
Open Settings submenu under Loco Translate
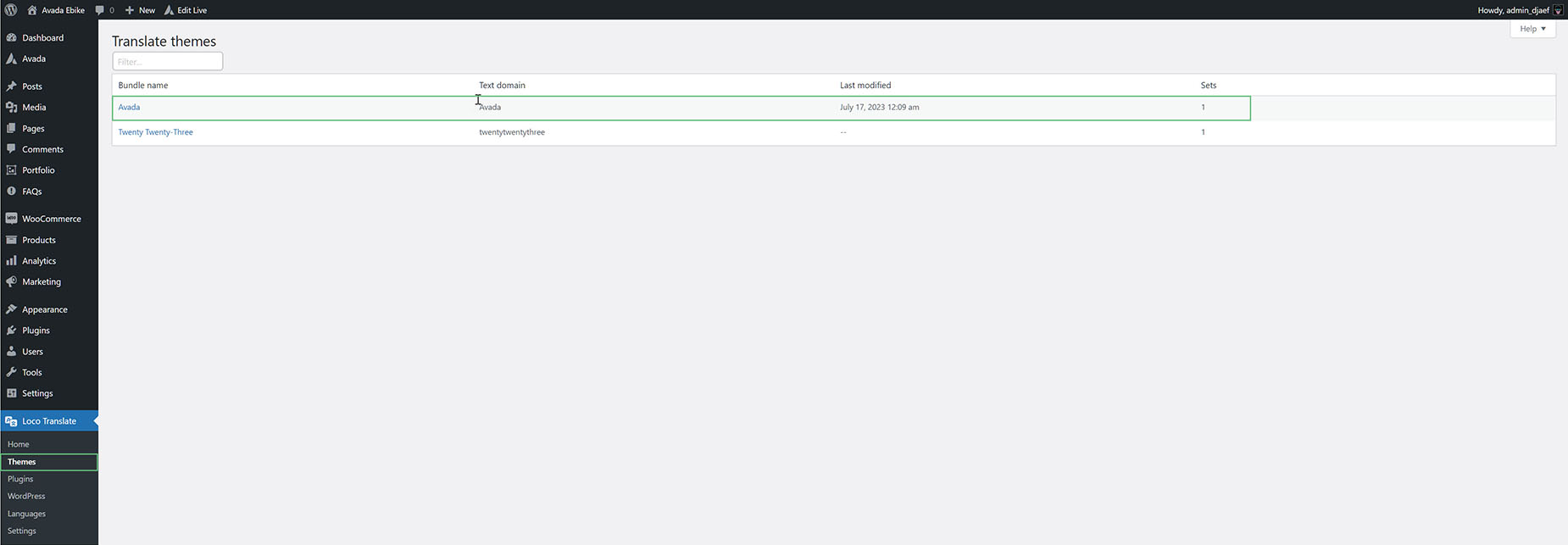22,531
